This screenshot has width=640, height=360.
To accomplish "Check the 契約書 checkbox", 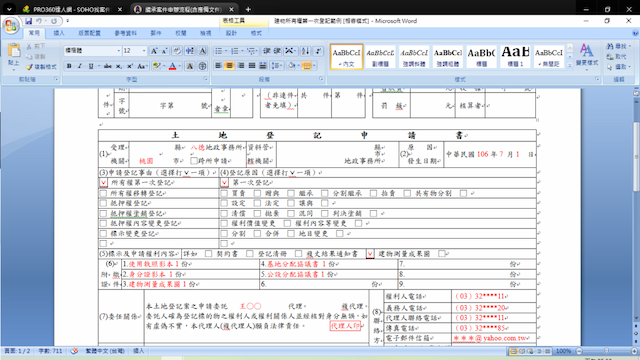I will pos(209,254).
